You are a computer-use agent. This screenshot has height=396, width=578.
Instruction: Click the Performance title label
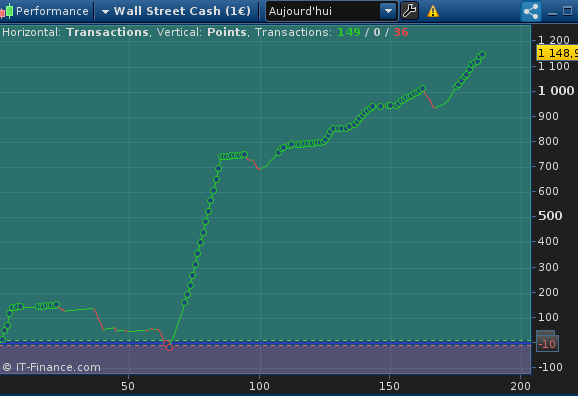52,11
